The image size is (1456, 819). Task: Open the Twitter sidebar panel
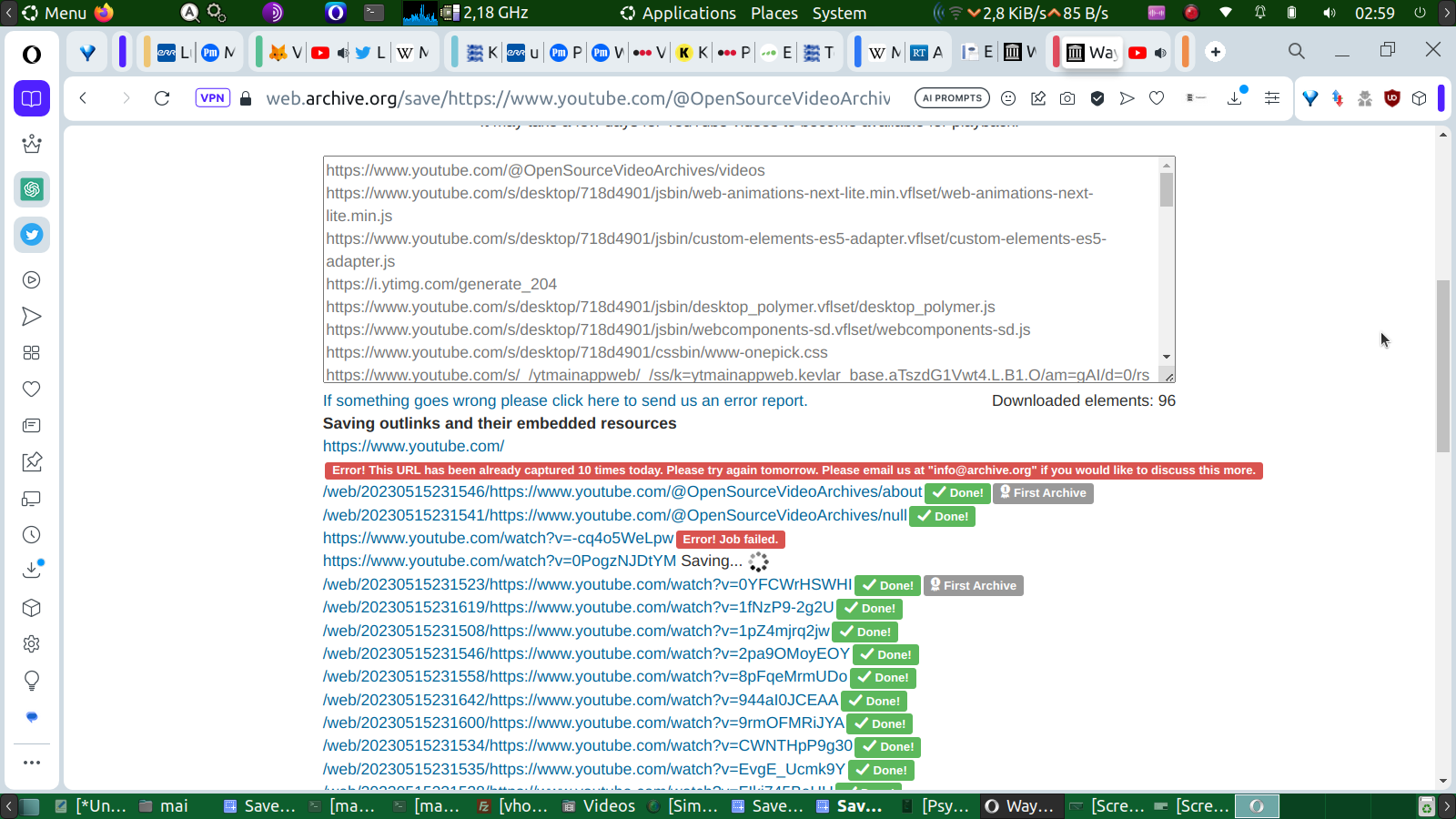pos(32,235)
